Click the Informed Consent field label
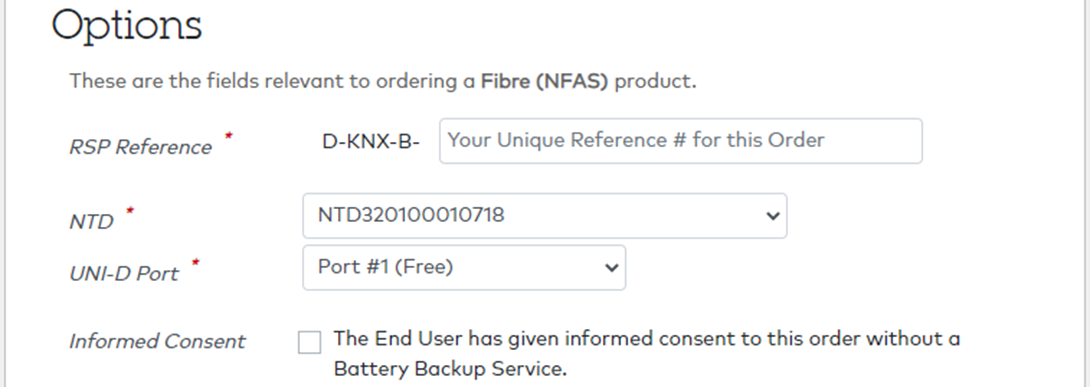1090x387 pixels. pyautogui.click(x=157, y=342)
